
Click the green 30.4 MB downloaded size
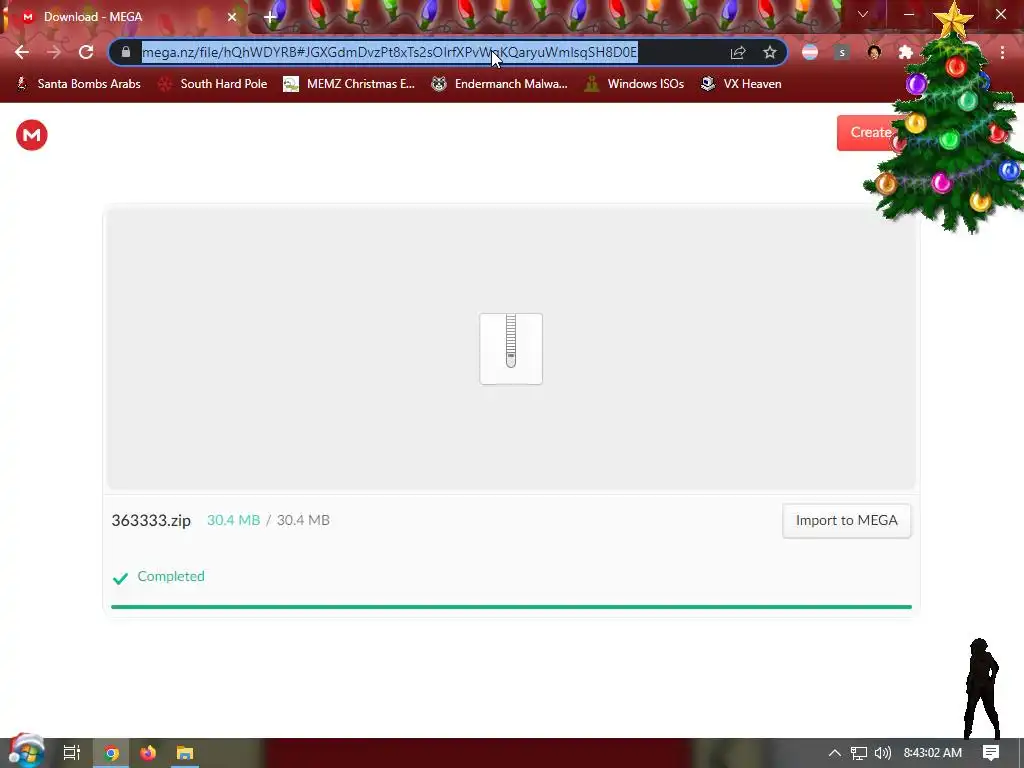[233, 520]
